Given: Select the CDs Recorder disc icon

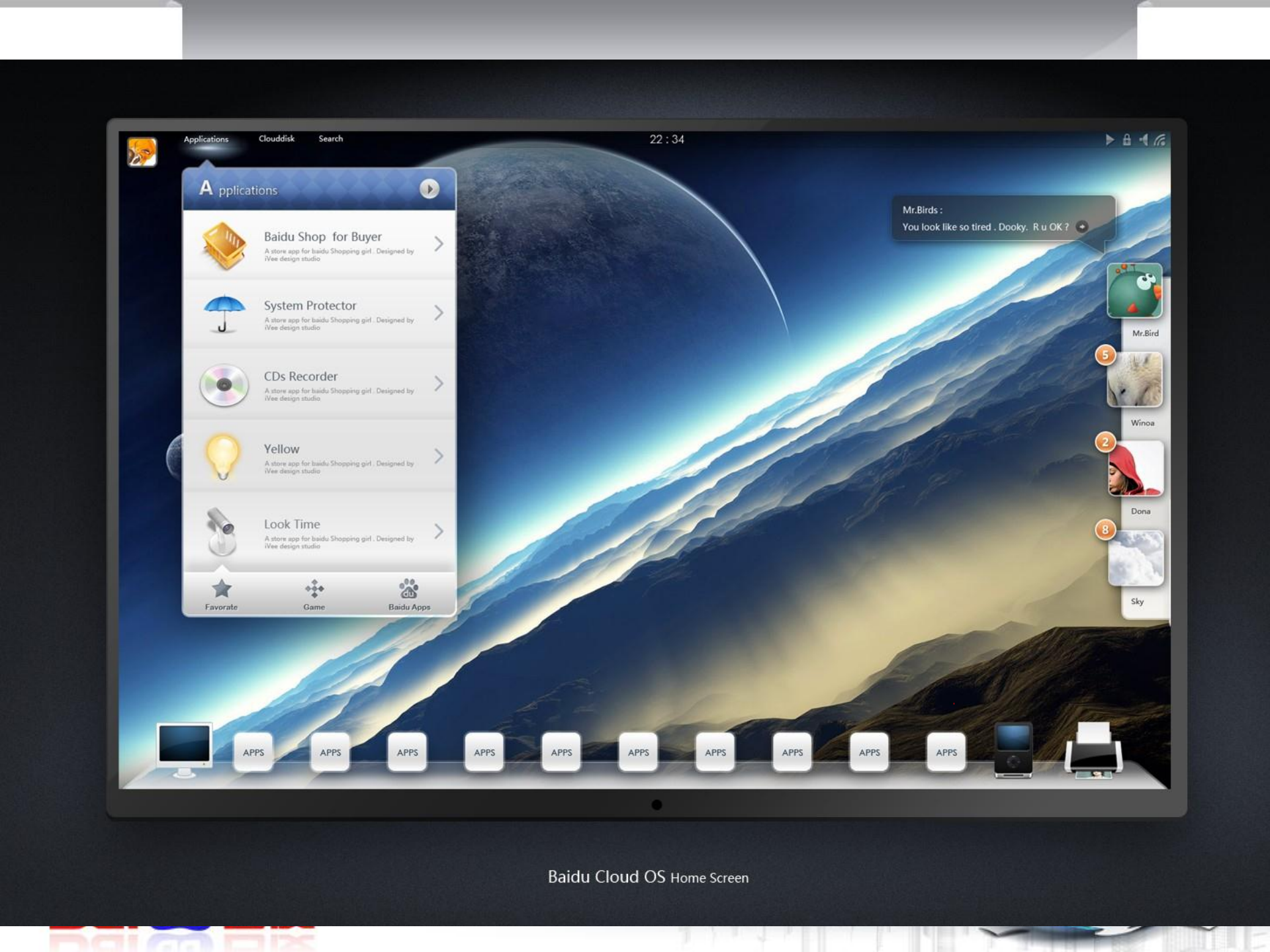Looking at the screenshot, I should coord(224,384).
